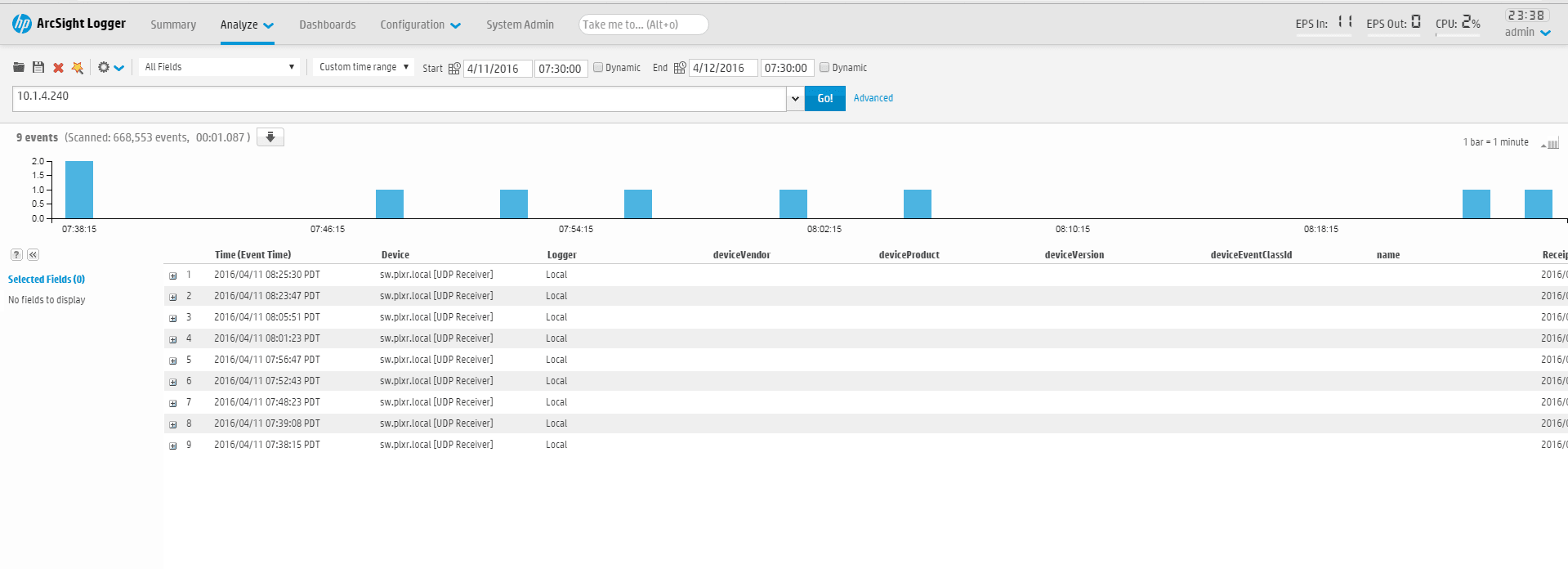Expand event row 3 details
This screenshot has height=569, width=1568.
click(173, 319)
